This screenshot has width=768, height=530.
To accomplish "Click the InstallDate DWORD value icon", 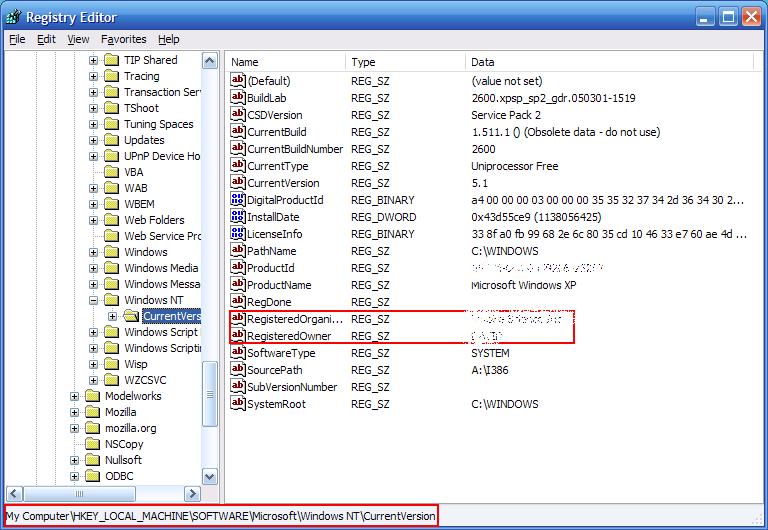I will pos(238,217).
